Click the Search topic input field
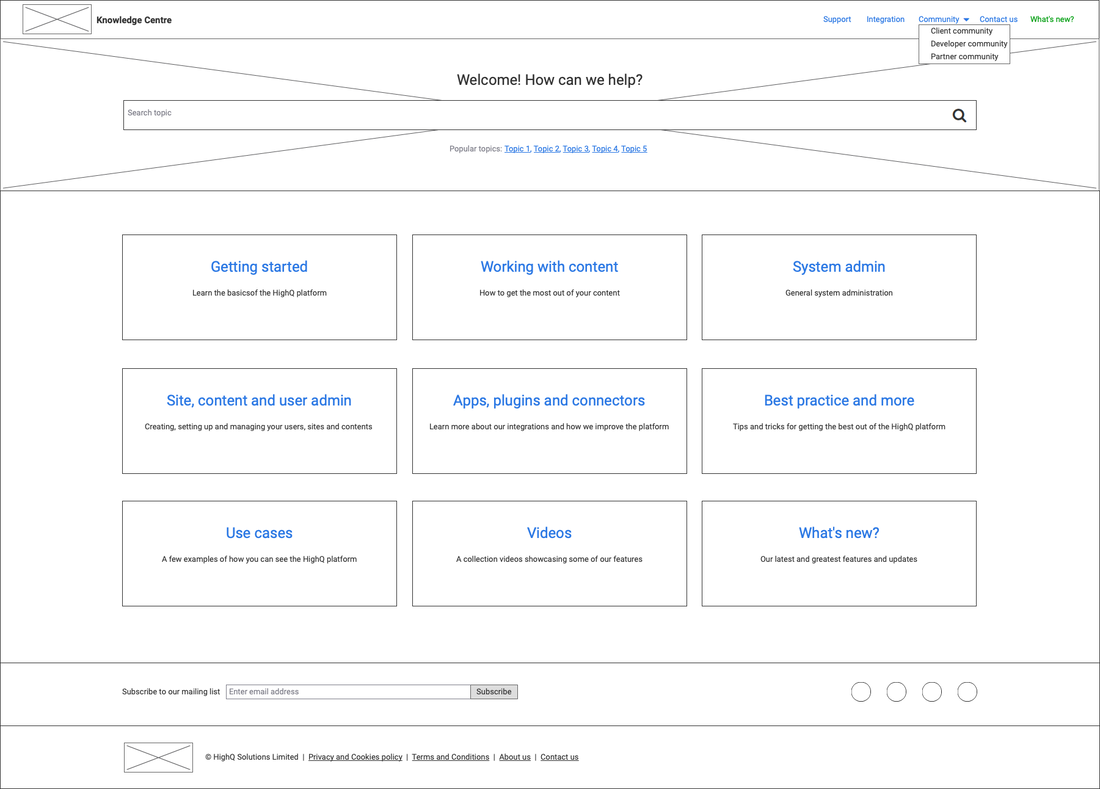Screen dimensions: 1100x789 (x=530, y=115)
